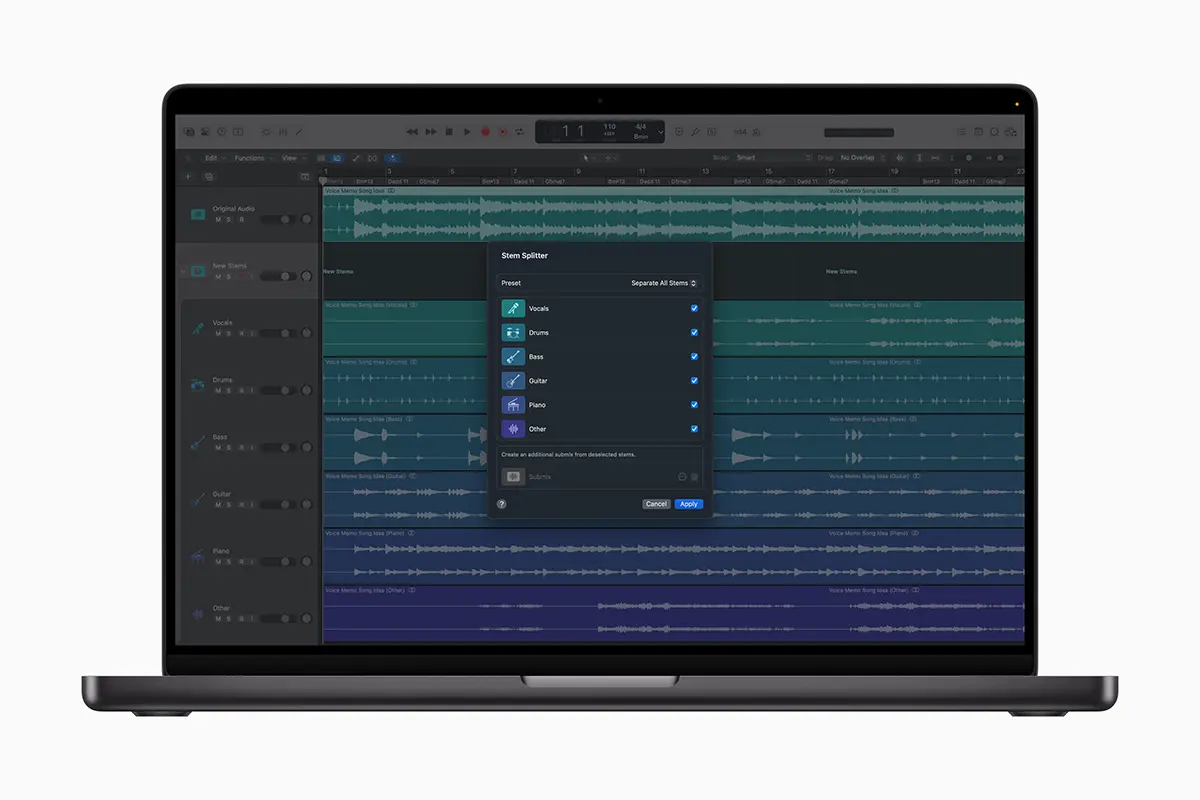Open Stem Splitter help with question mark icon

tap(502, 504)
